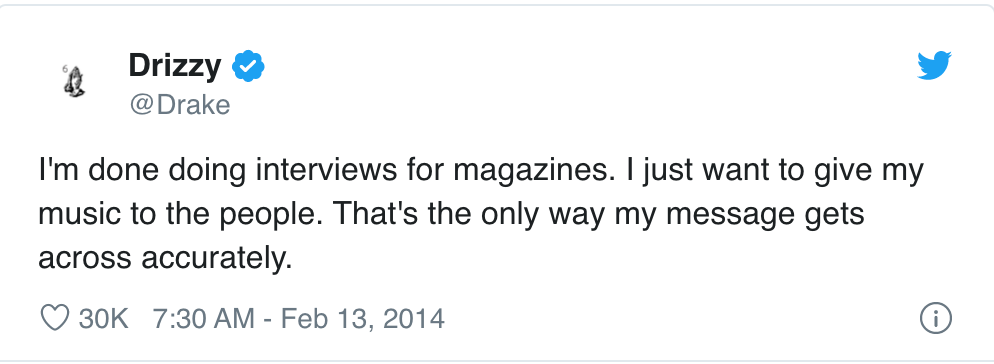Like the tweet with the heart icon

(x=55, y=318)
